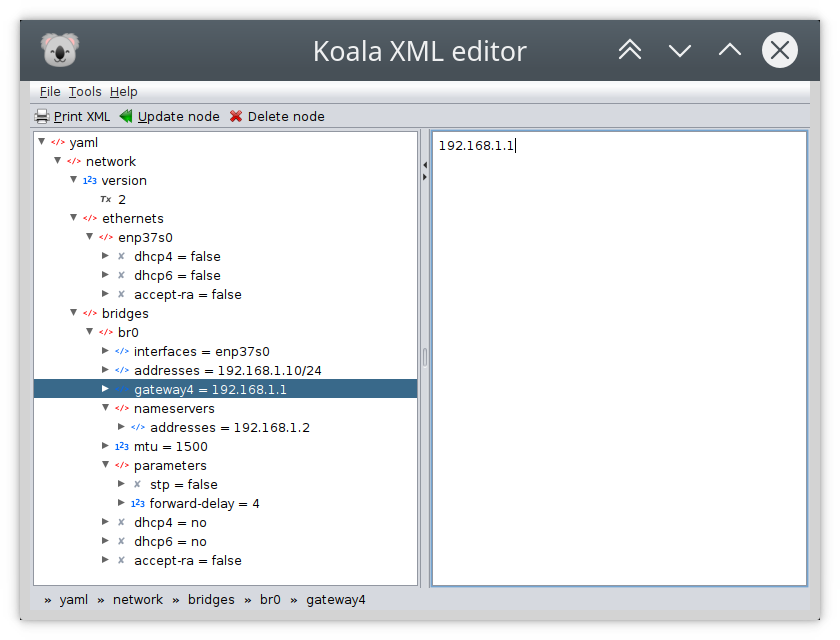
Task: Click the Update node button
Action: coord(169,116)
